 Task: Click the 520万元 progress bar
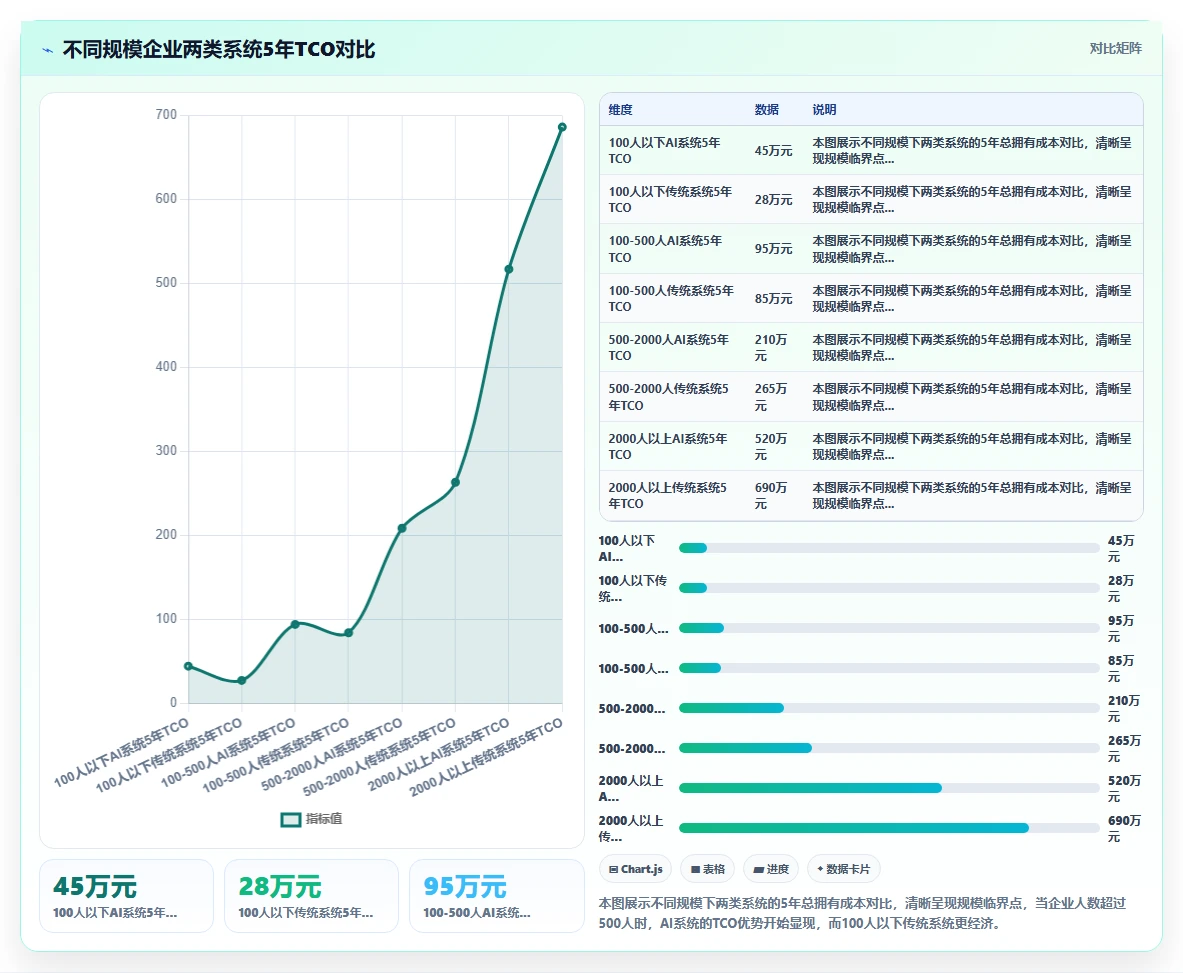[889, 788]
